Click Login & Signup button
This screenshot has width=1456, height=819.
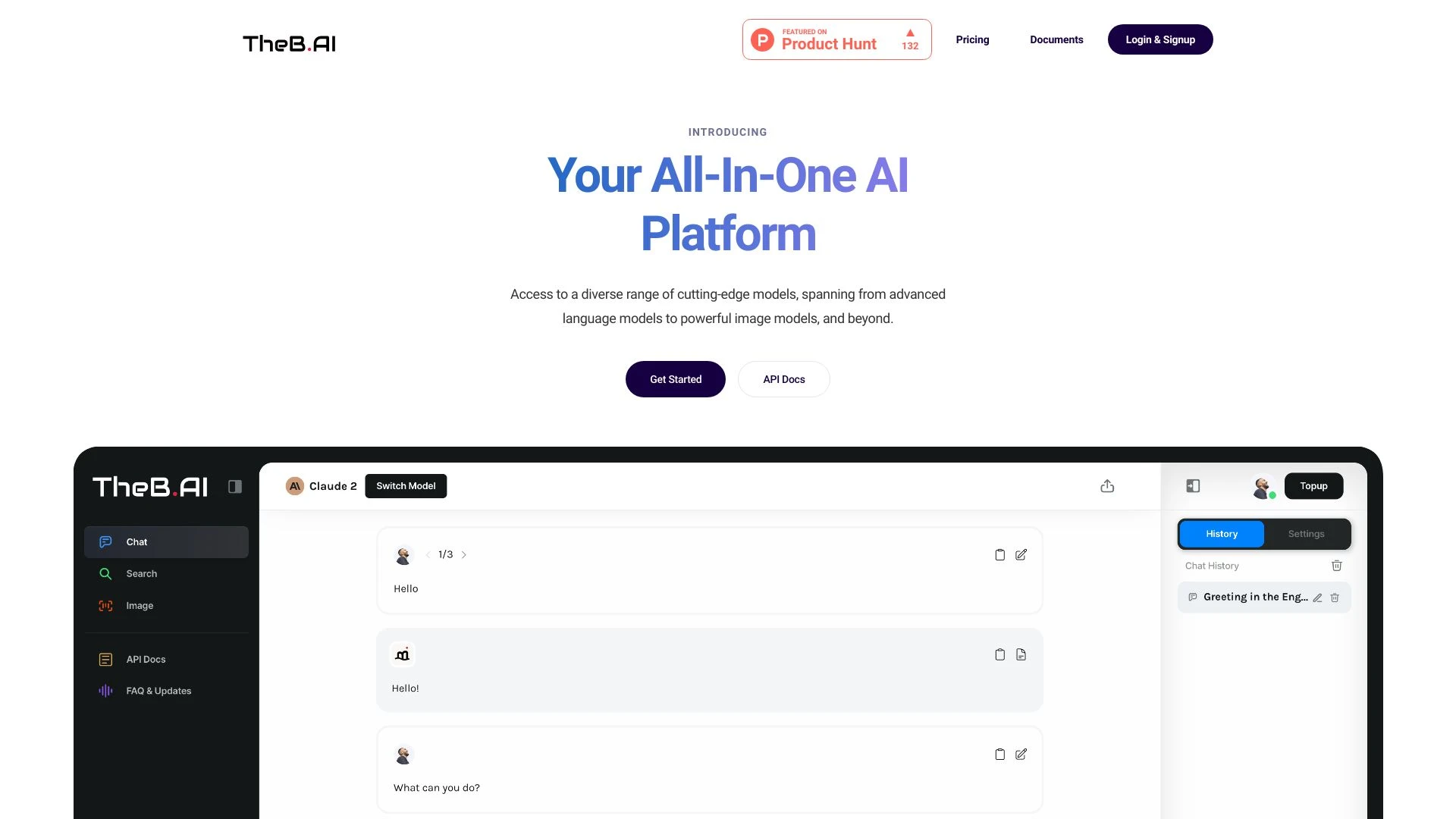[x=1160, y=39]
